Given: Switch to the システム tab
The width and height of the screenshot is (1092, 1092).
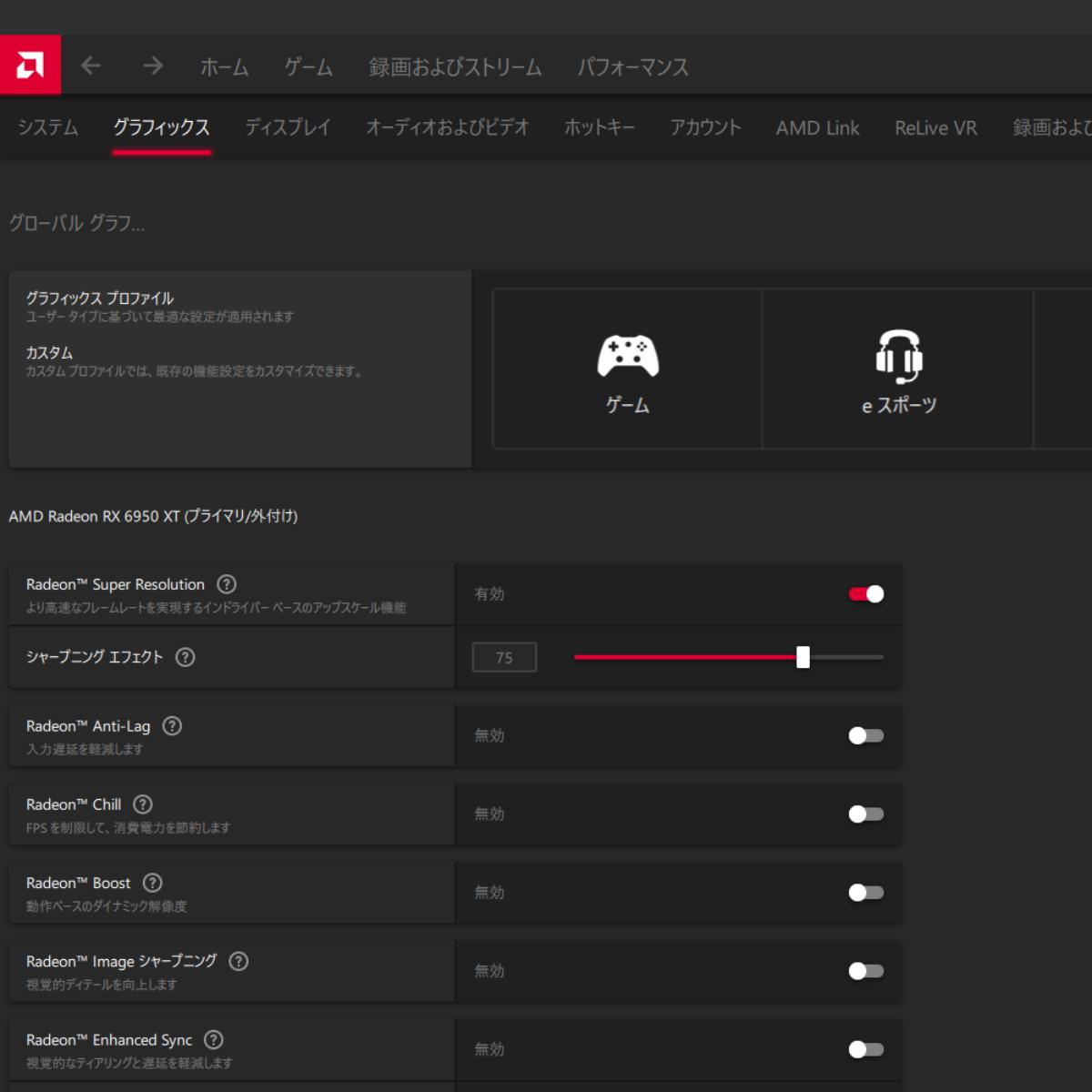Looking at the screenshot, I should (48, 127).
